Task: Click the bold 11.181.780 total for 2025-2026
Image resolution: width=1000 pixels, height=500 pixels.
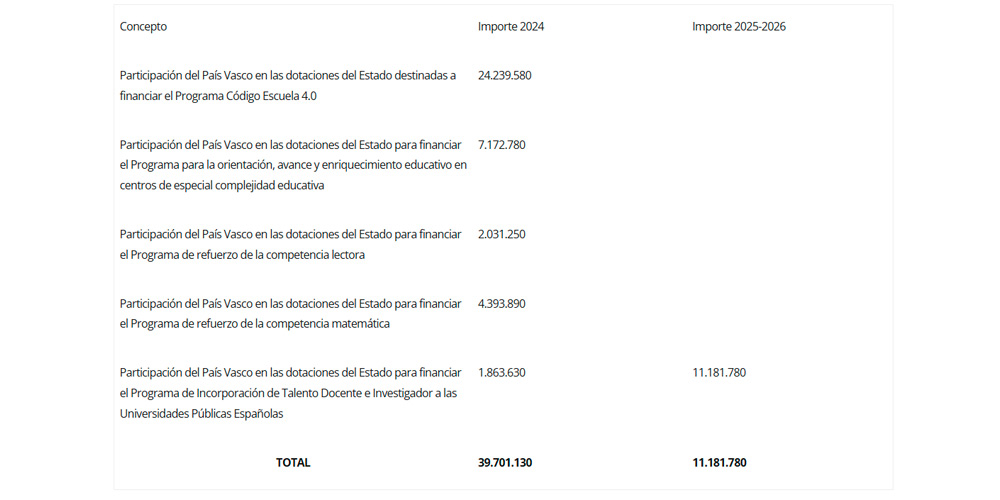Action: pyautogui.click(x=719, y=463)
